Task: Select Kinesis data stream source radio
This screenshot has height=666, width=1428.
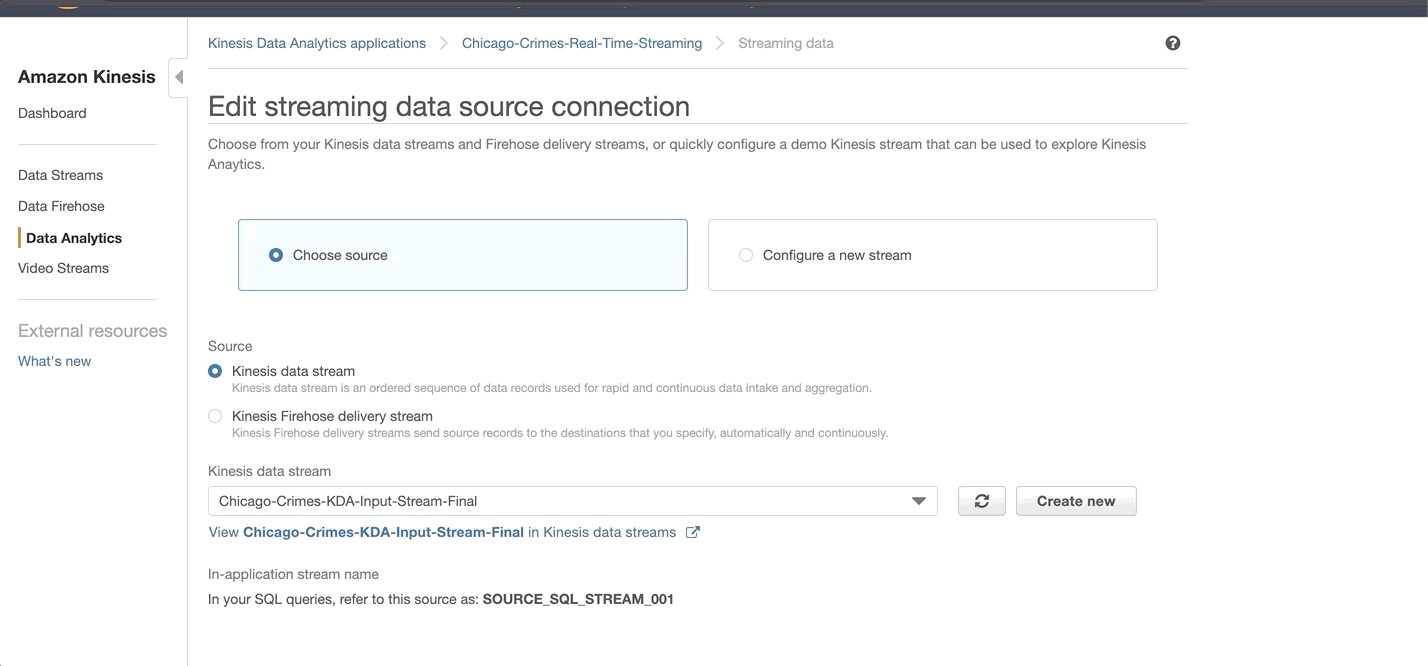Action: click(215, 371)
